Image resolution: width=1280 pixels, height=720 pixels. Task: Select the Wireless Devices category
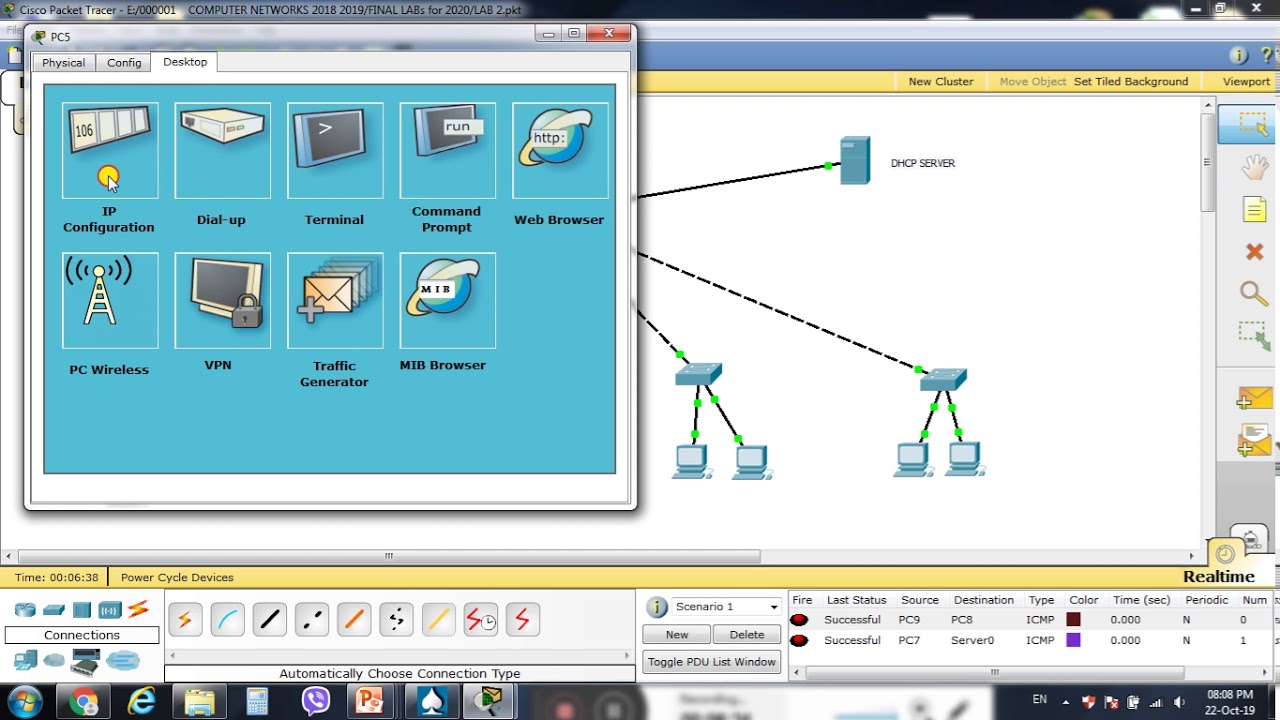(110, 610)
